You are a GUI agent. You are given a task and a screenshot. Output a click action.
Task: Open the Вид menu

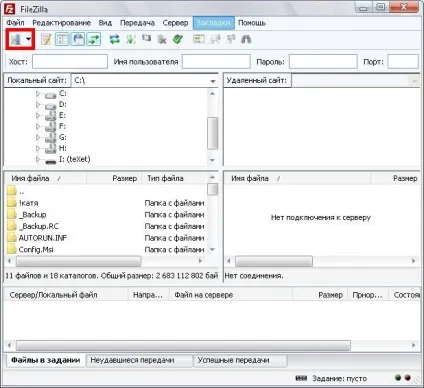pos(105,23)
